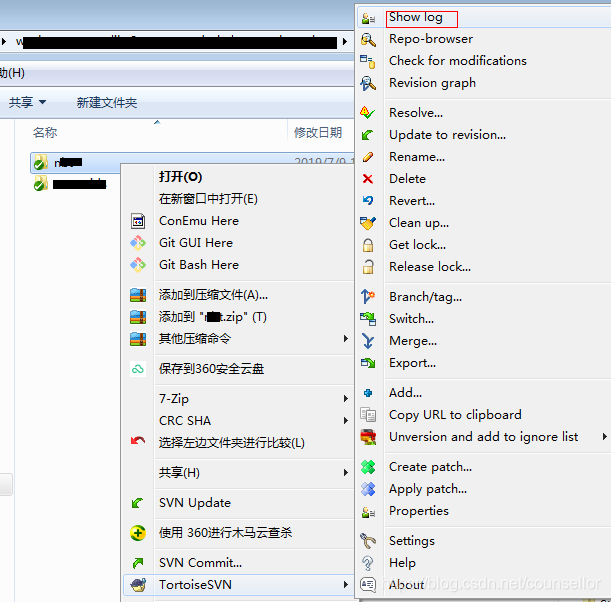Image resolution: width=611 pixels, height=602 pixels.
Task: Choose 打开(O) from the context menu
Action: point(180,177)
